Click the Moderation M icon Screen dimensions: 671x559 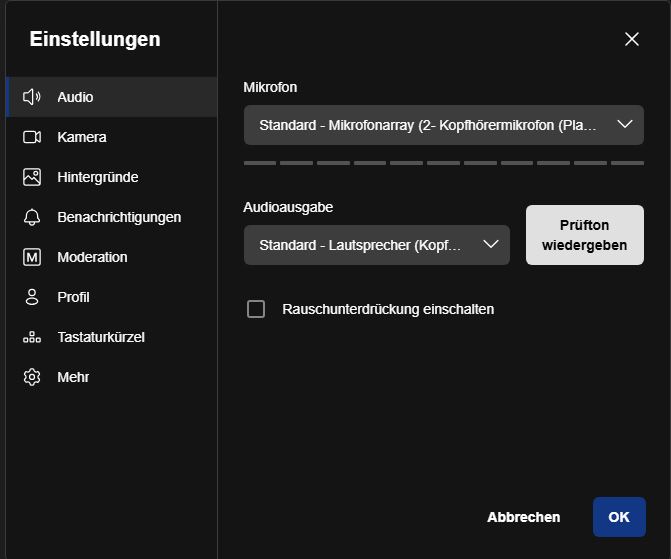(x=32, y=257)
